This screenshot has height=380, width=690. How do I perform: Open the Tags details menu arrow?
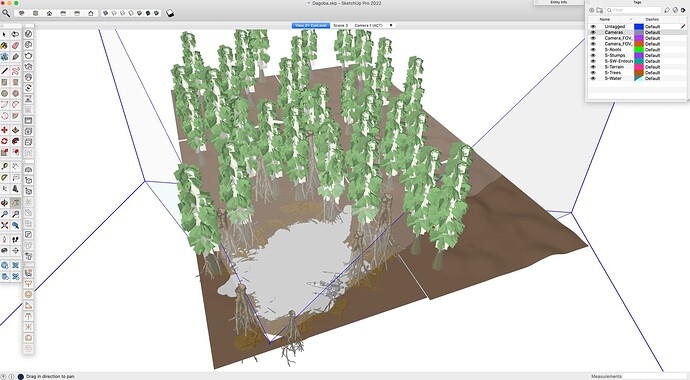[683, 10]
